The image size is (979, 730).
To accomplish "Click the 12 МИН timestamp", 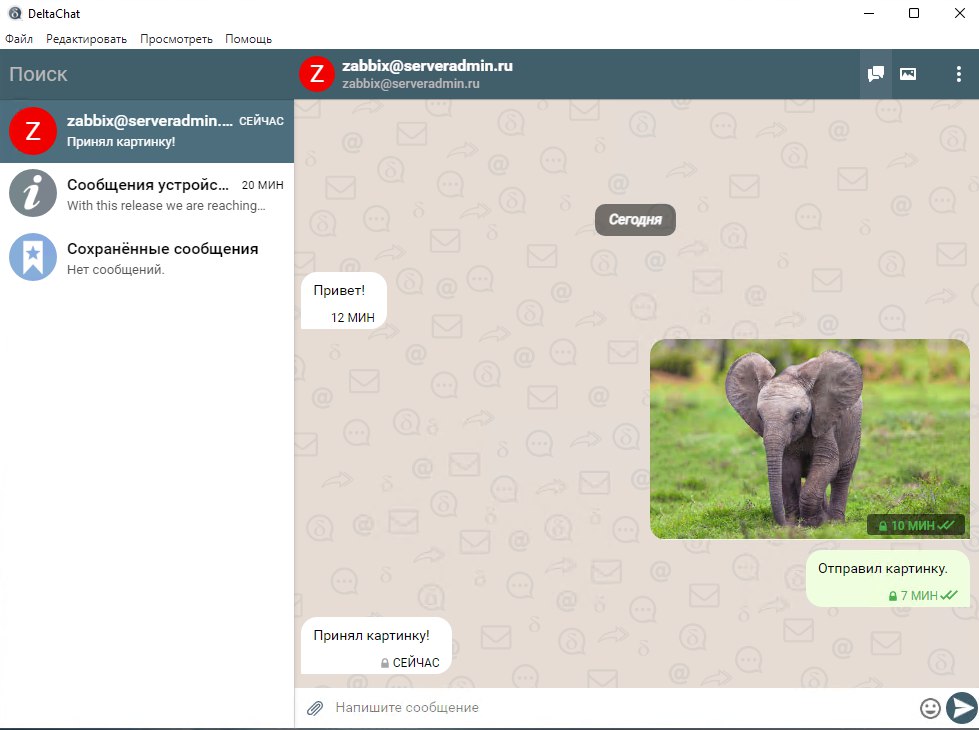I will pyautogui.click(x=353, y=318).
